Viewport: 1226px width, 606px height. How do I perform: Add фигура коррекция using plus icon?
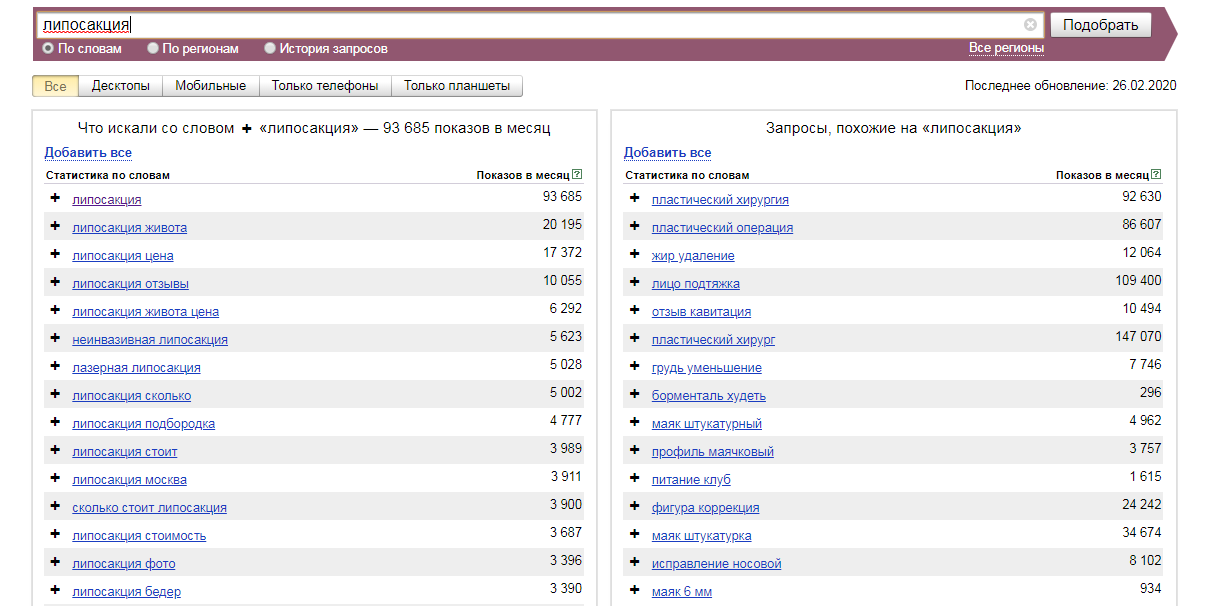pyautogui.click(x=634, y=506)
